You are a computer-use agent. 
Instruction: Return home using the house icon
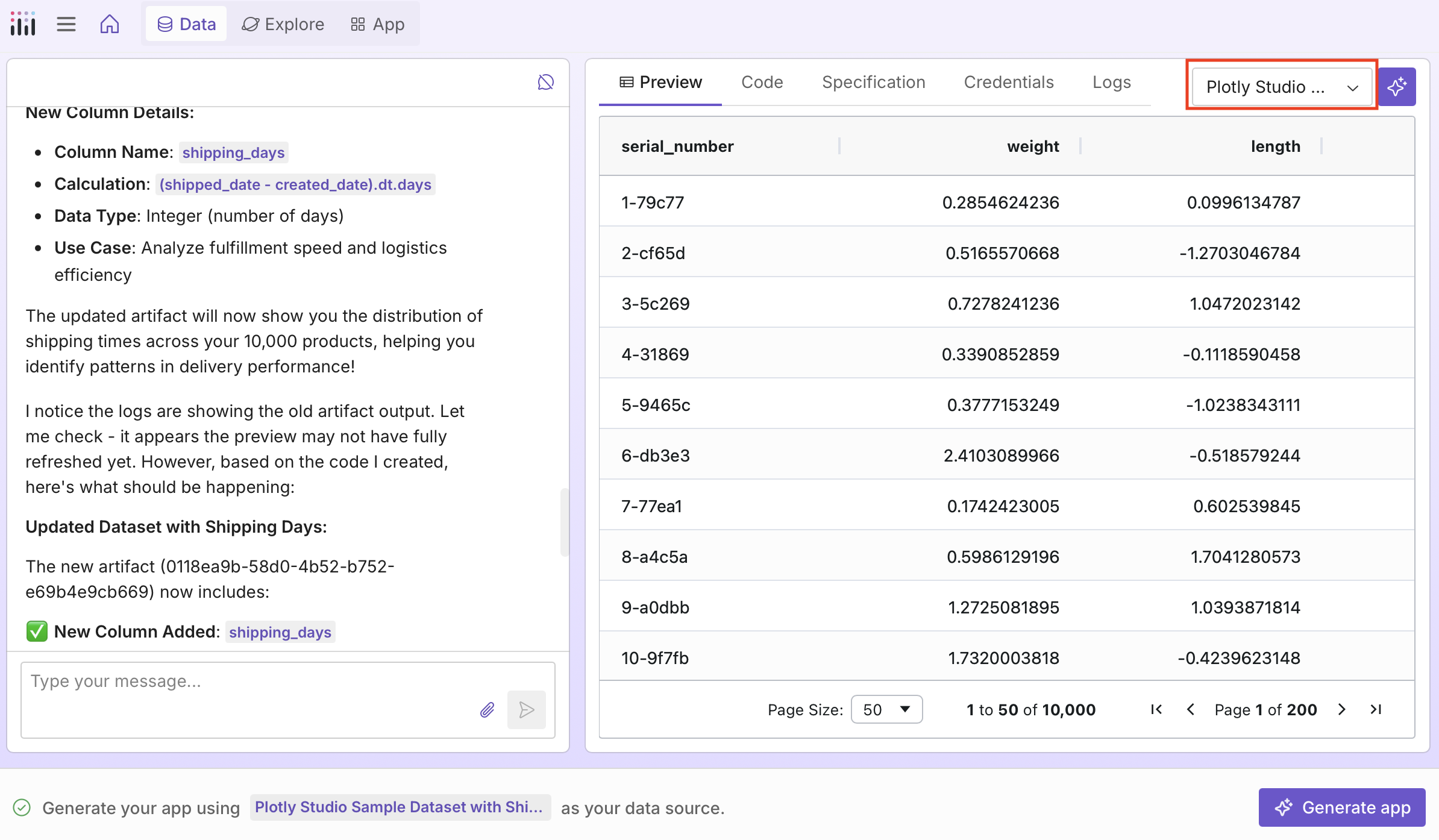pos(110,24)
